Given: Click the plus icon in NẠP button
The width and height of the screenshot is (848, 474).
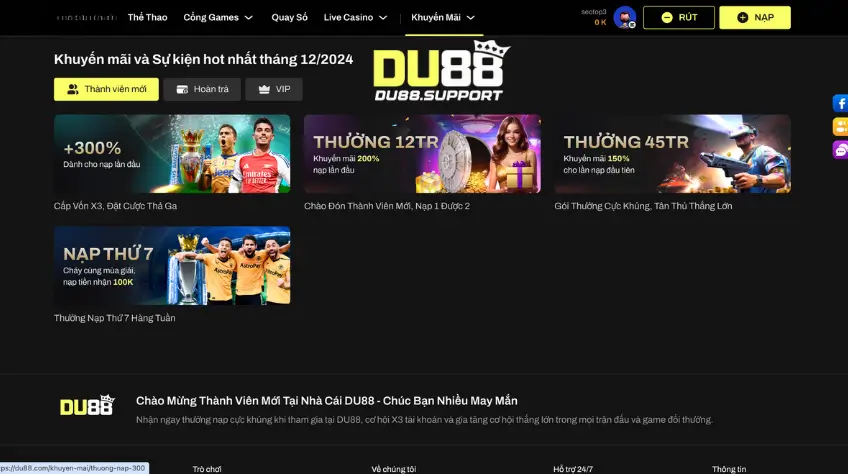Looking at the screenshot, I should [743, 17].
